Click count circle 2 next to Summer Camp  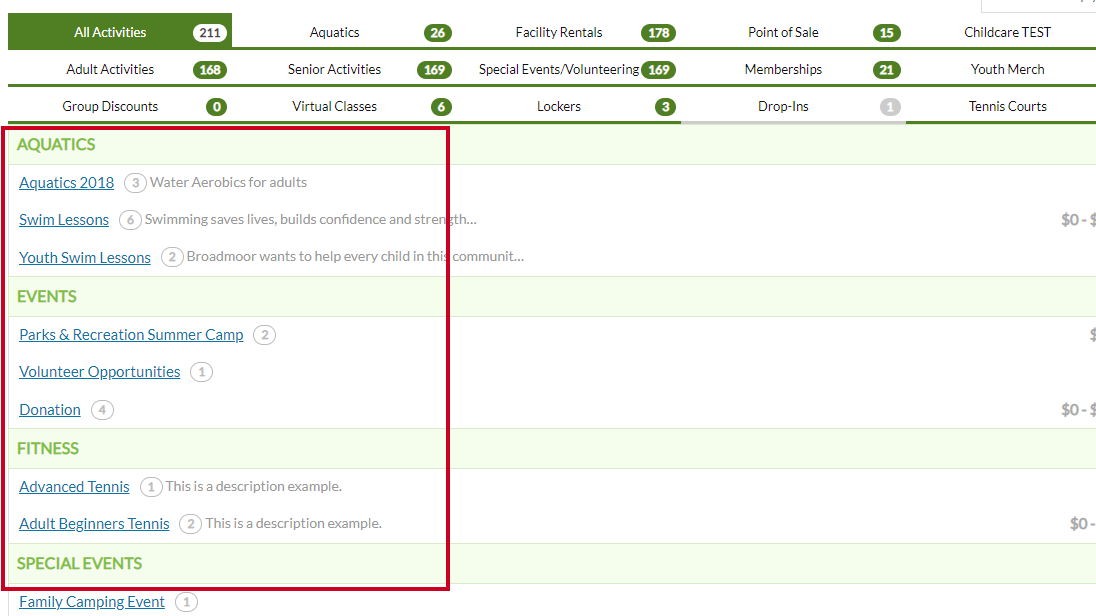pyautogui.click(x=264, y=335)
